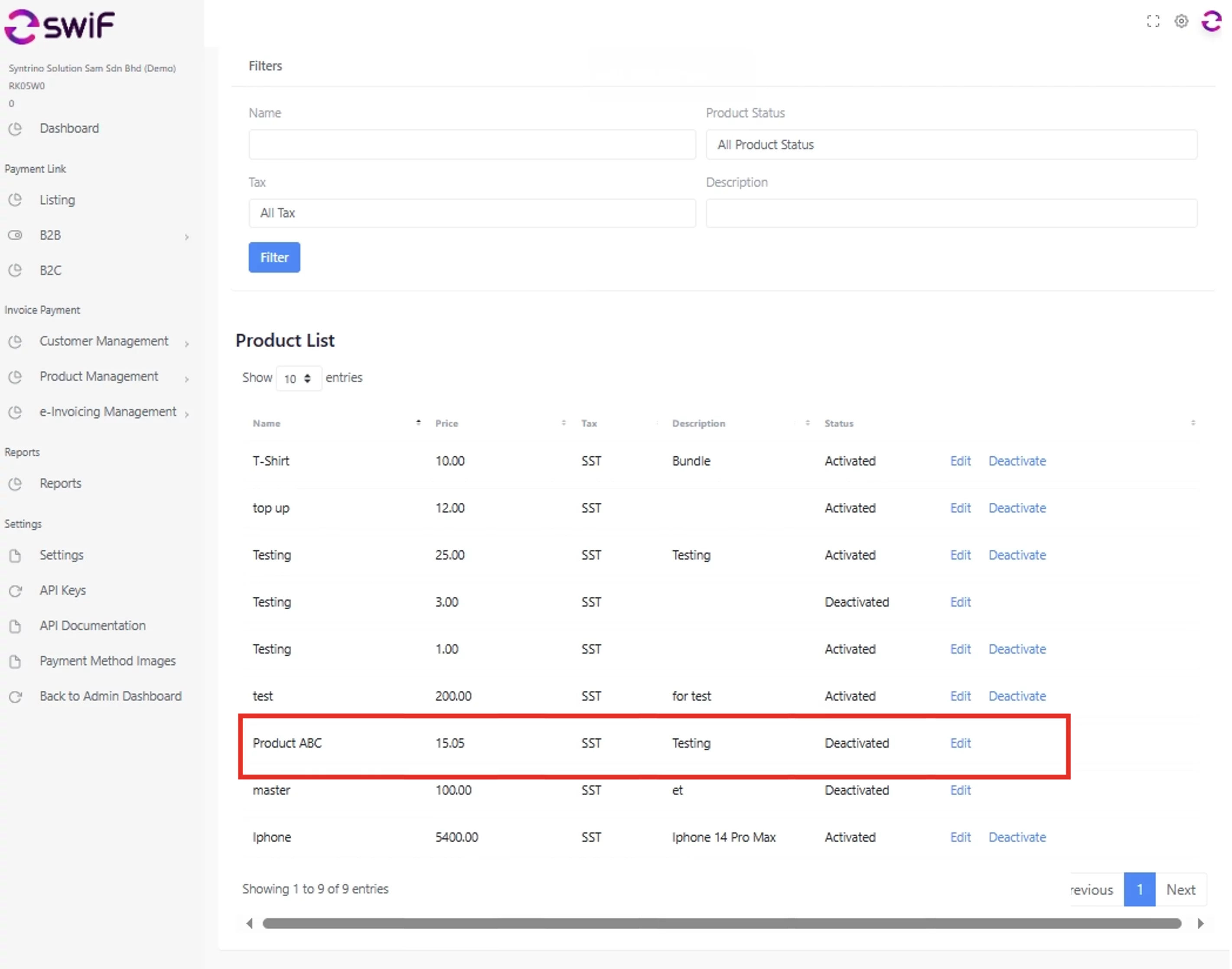The image size is (1232, 969).
Task: Click the Back to Admin Dashboard icon
Action: (15, 697)
